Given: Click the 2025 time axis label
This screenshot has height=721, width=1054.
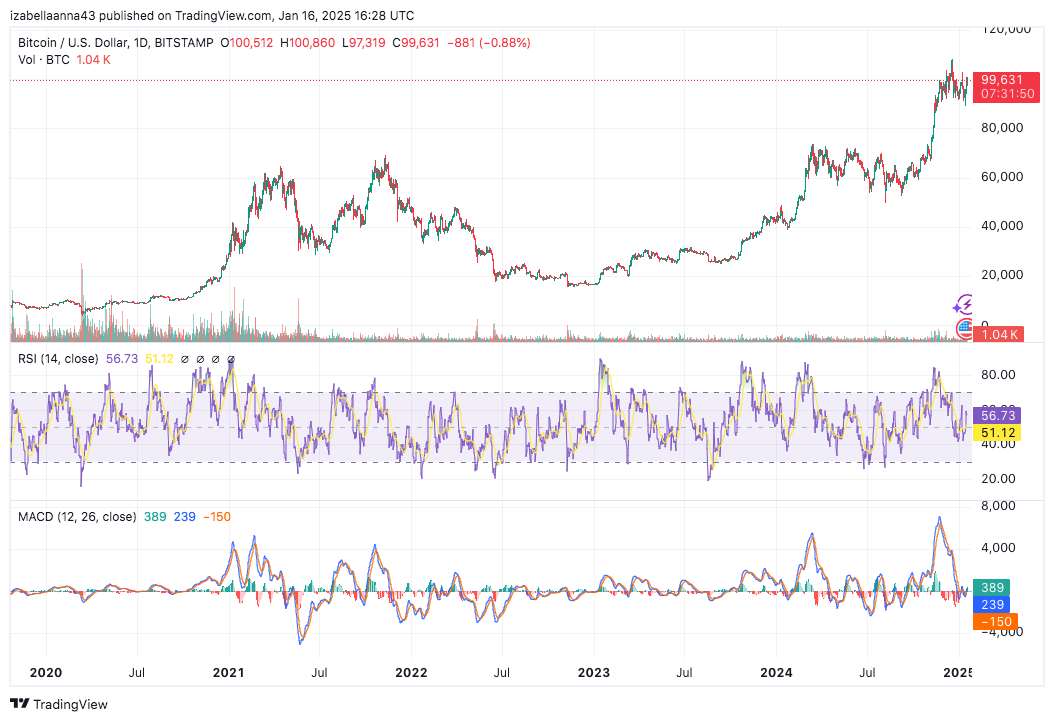Looking at the screenshot, I should click(957, 673).
